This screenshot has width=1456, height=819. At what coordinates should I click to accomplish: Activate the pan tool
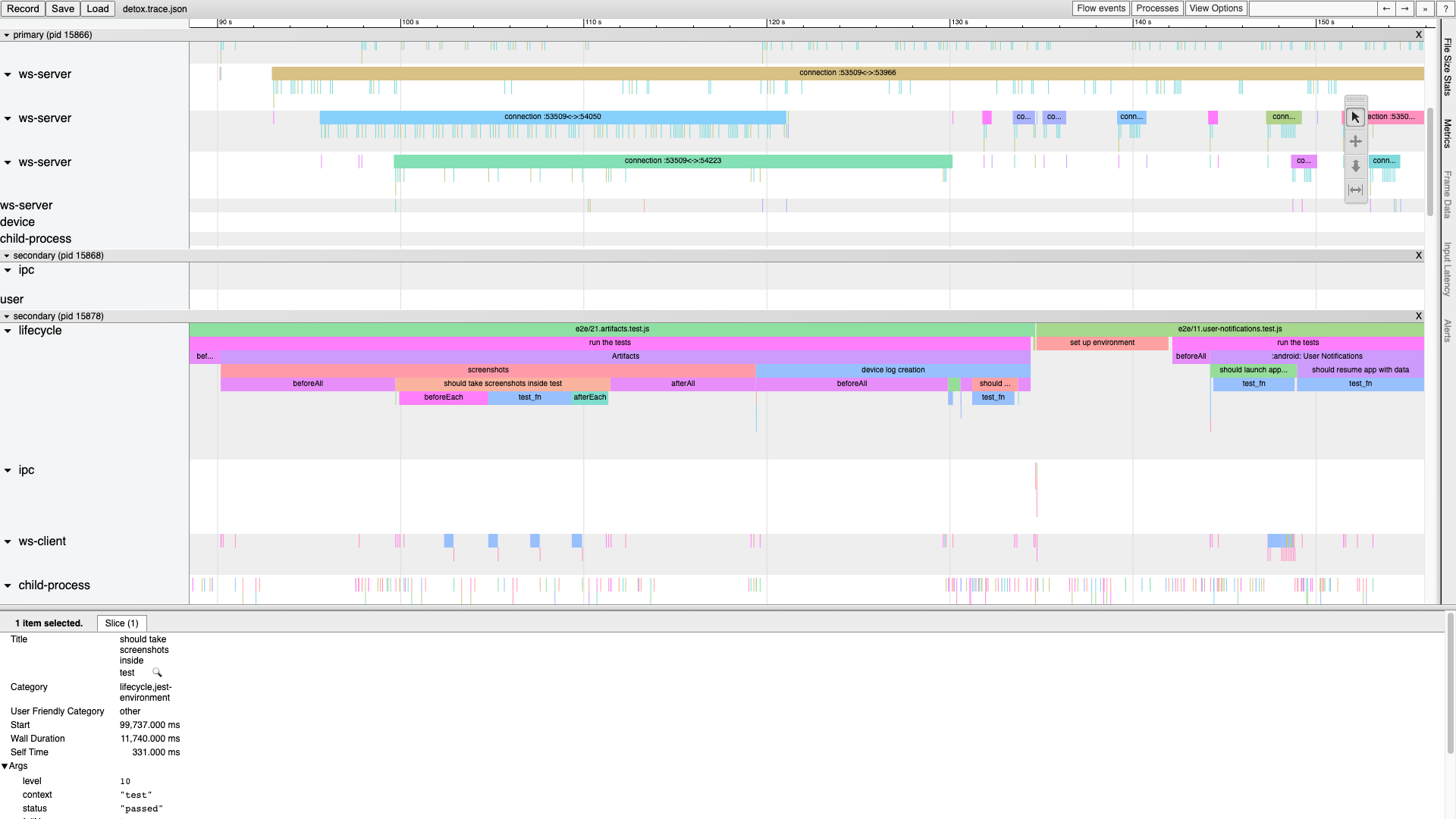1355,142
